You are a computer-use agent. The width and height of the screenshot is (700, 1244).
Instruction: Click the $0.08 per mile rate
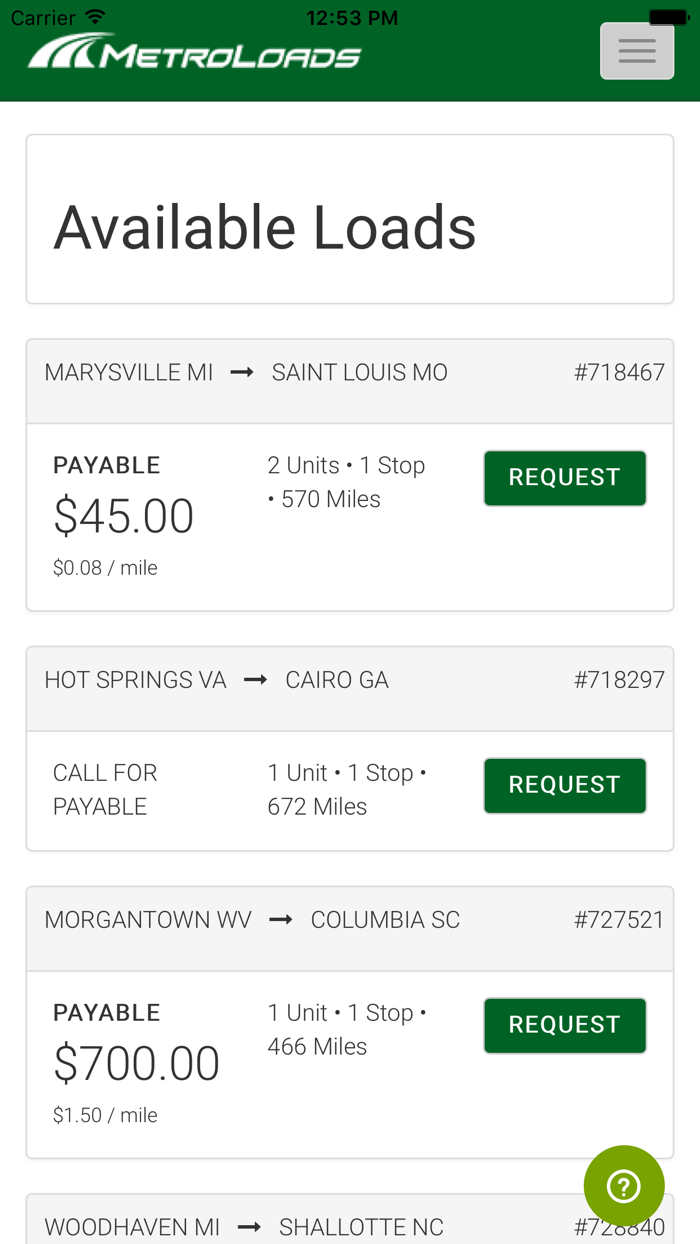click(105, 567)
